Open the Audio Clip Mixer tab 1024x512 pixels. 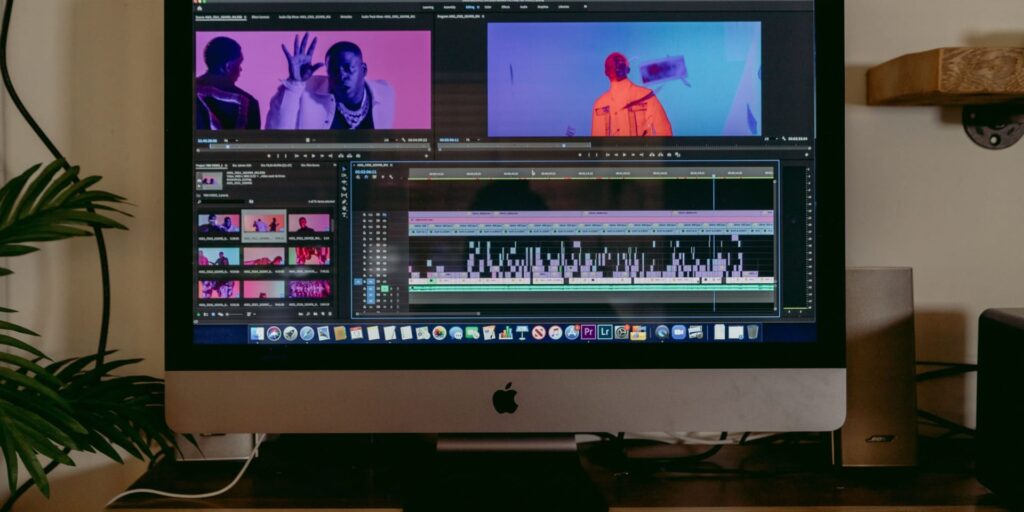pos(304,17)
